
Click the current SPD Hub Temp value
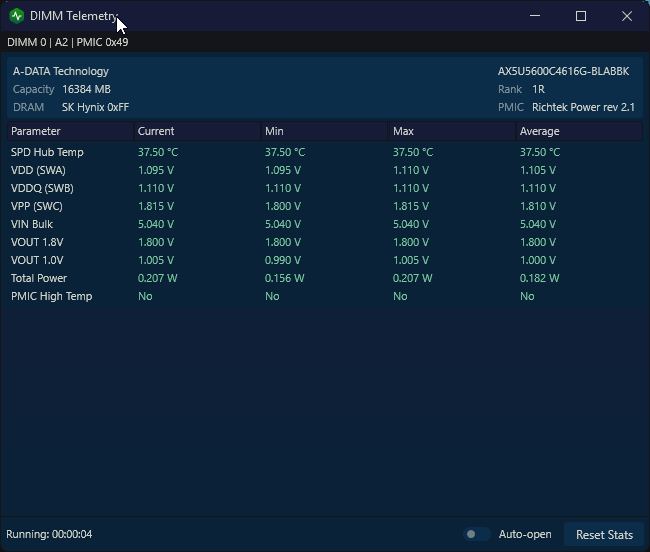[x=158, y=152]
